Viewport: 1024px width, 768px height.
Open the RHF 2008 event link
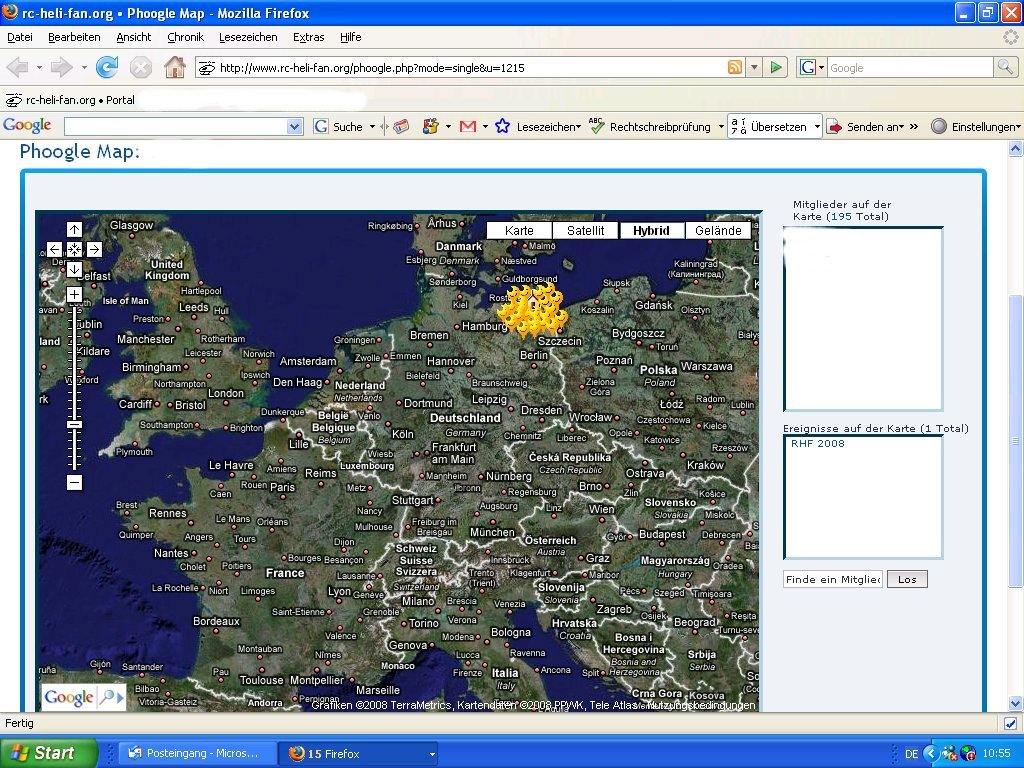click(818, 443)
